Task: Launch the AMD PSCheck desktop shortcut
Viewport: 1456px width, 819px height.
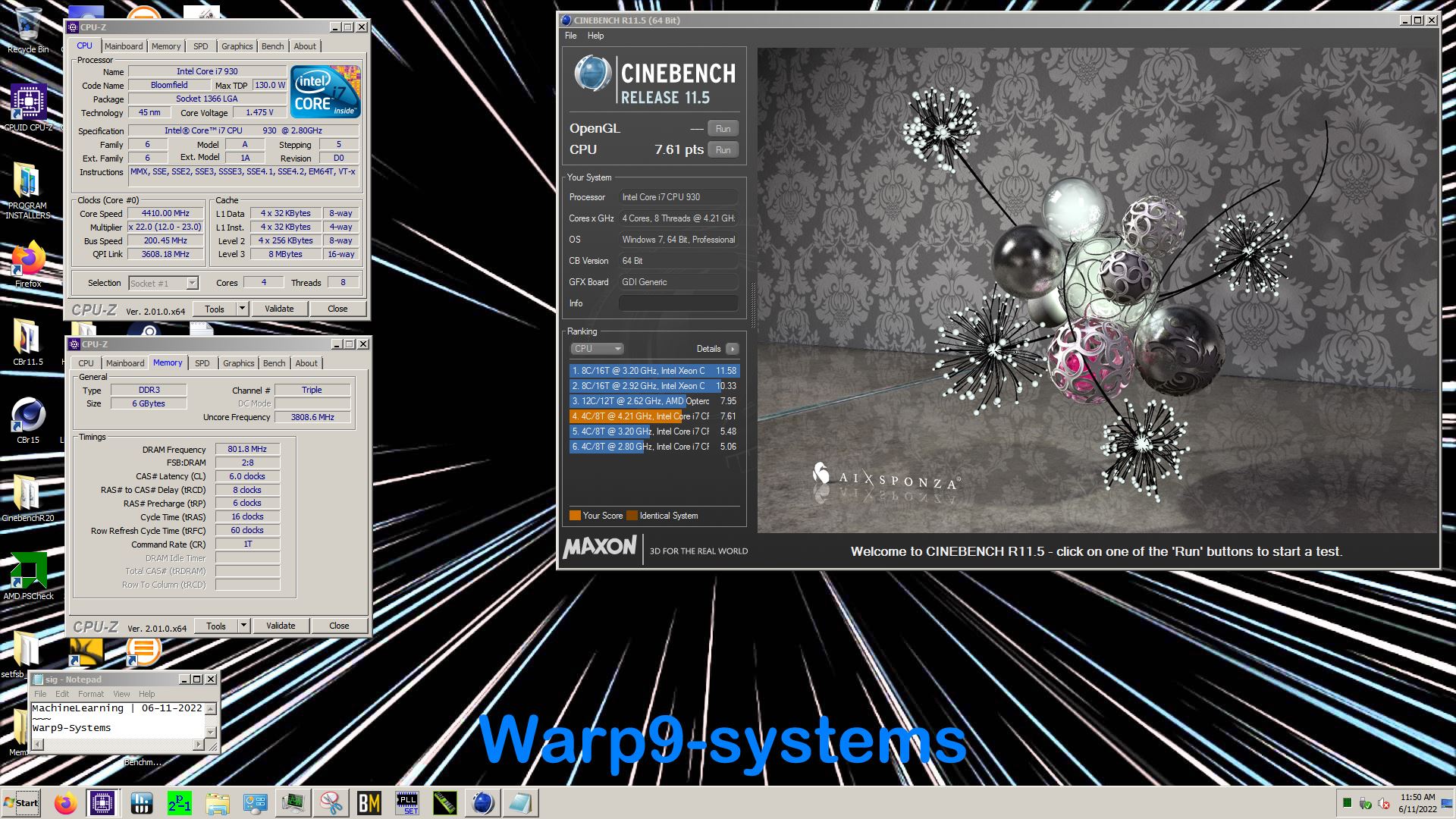Action: point(28,576)
